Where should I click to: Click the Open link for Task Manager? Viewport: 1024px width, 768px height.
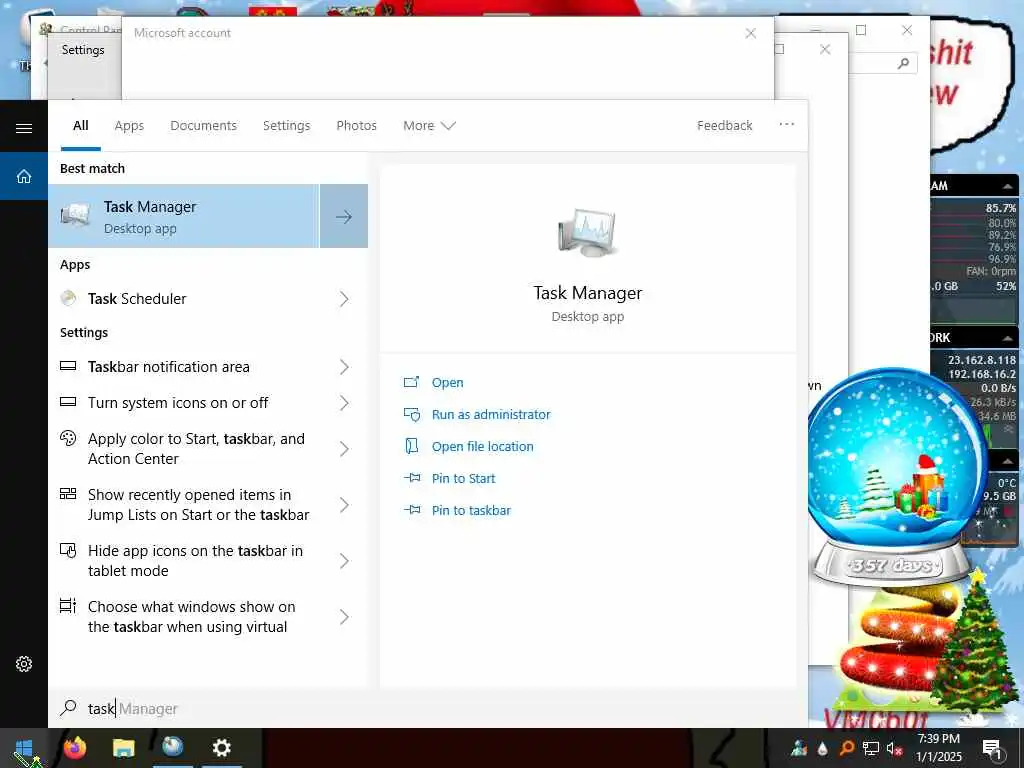click(x=447, y=383)
